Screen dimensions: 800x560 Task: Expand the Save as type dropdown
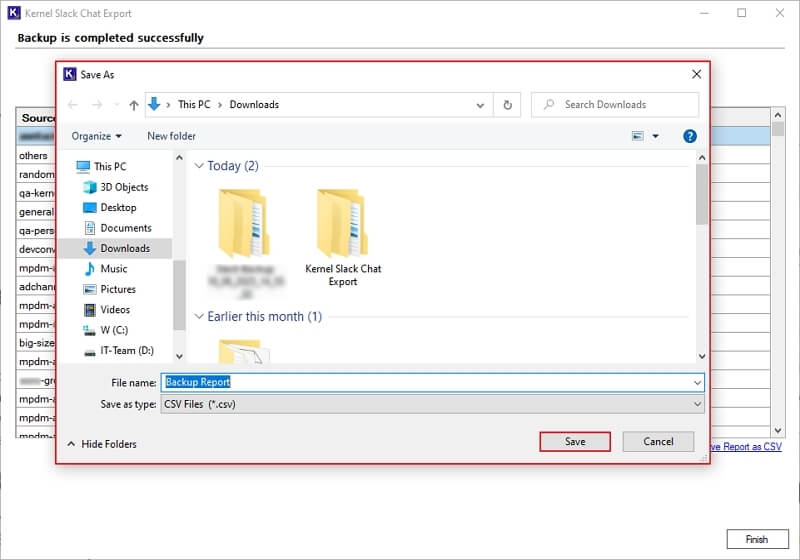pos(697,404)
